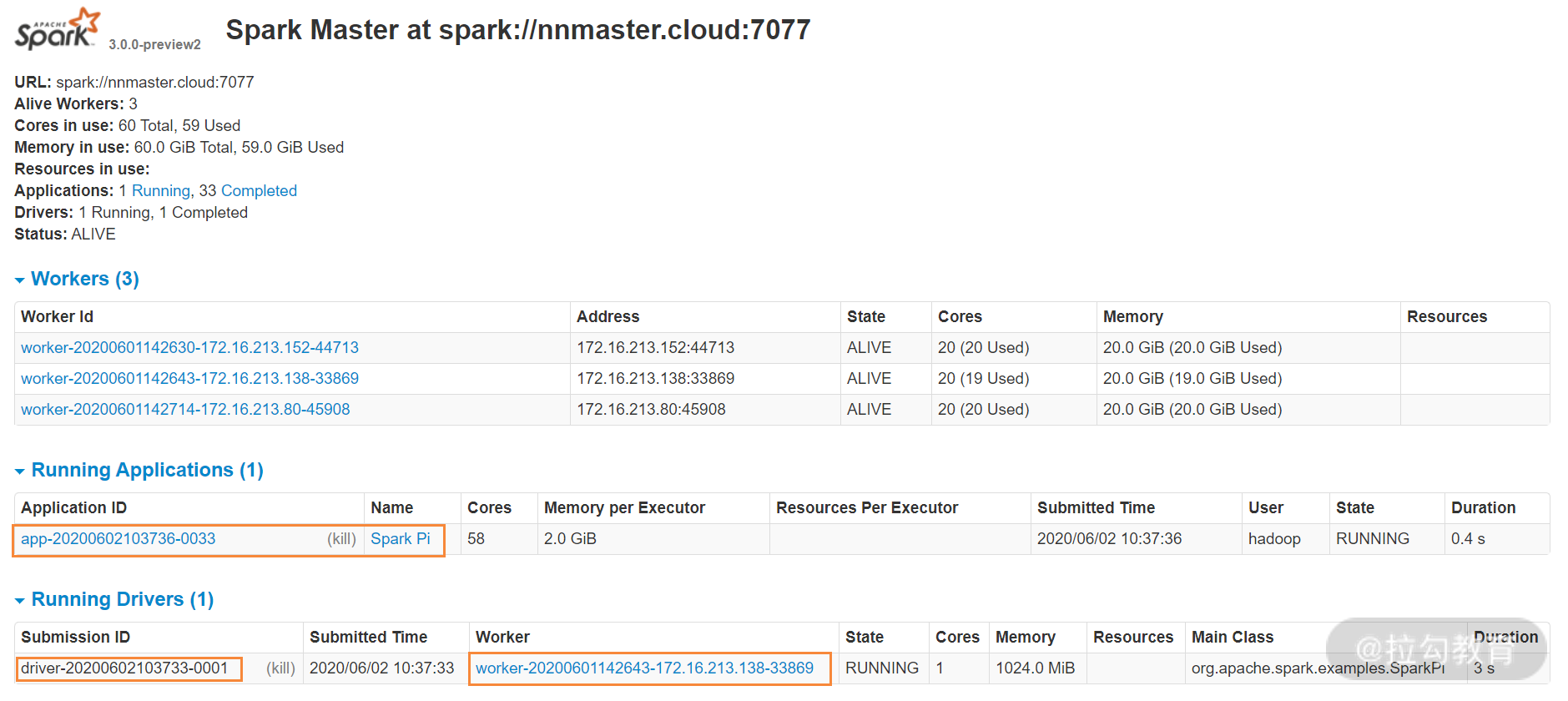The width and height of the screenshot is (1568, 701).
Task: Open the Running applications link
Action: tap(161, 190)
